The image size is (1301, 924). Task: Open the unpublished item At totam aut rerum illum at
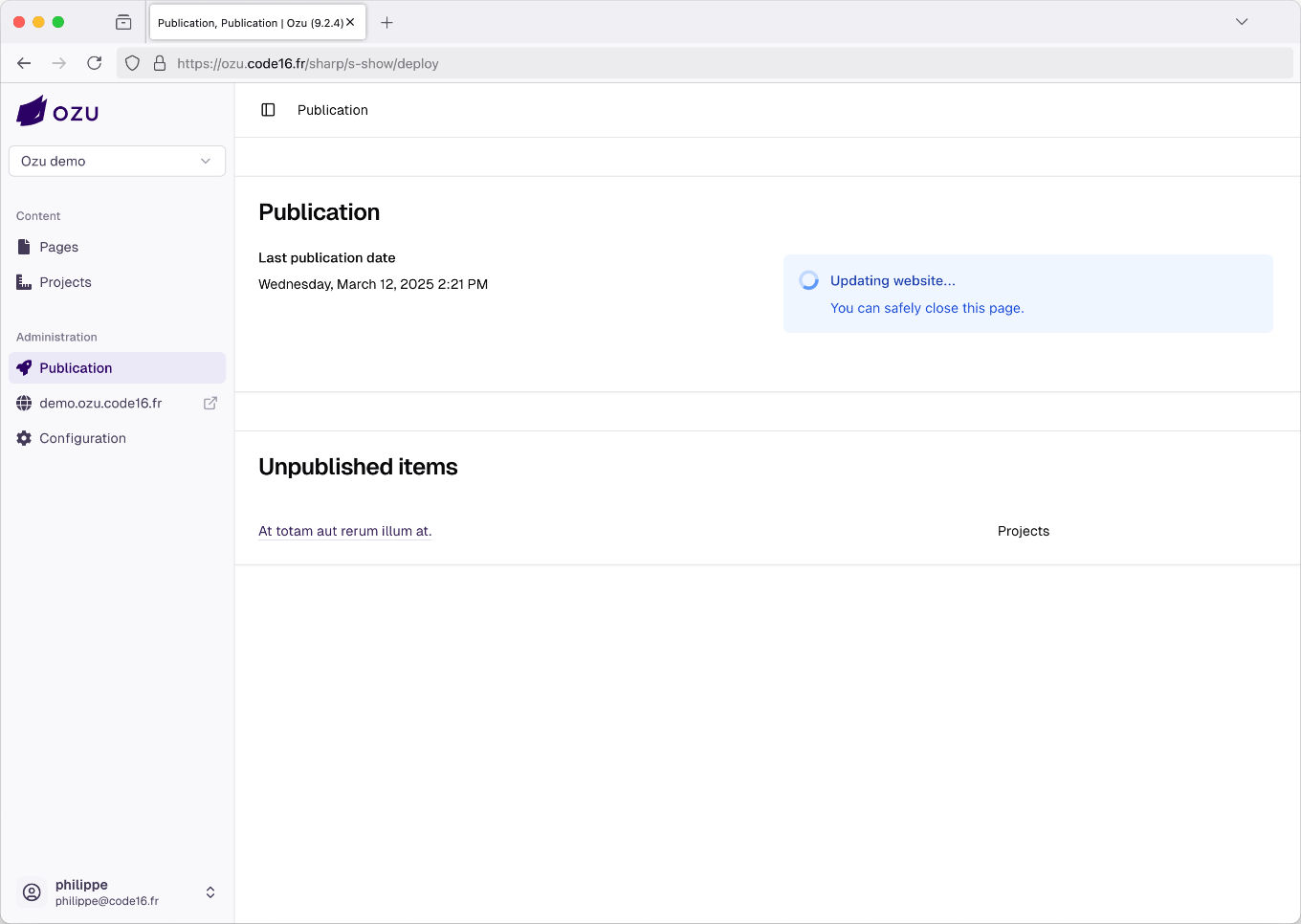coord(344,531)
